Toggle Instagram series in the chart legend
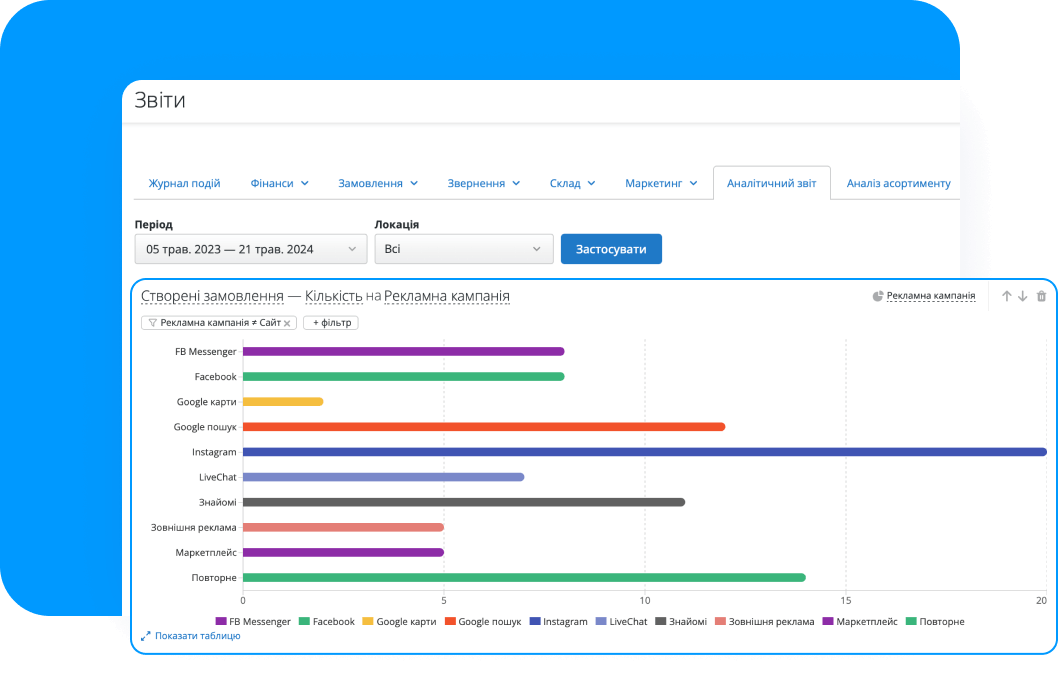This screenshot has width=1058, height=688. (x=558, y=621)
